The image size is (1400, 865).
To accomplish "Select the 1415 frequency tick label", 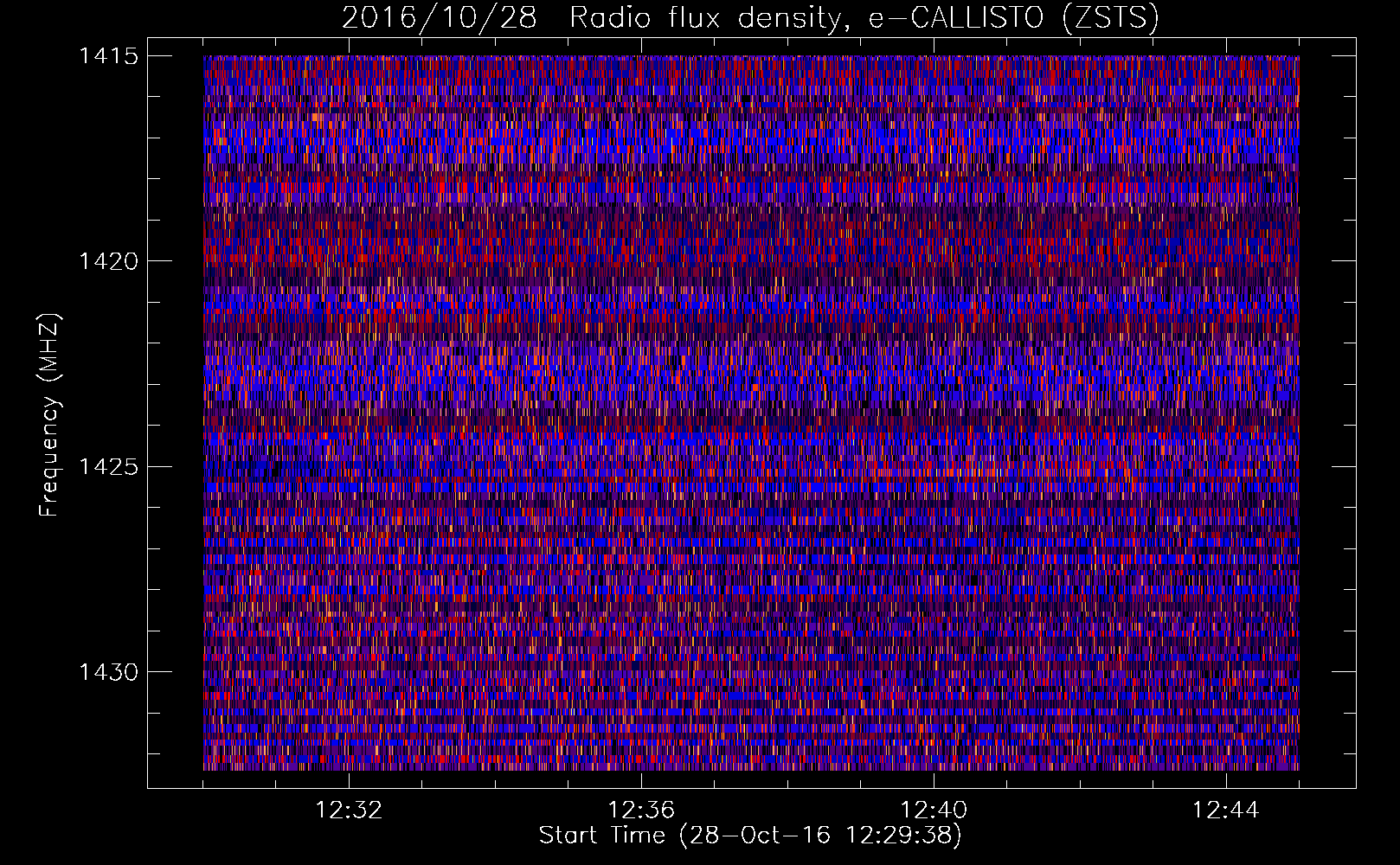I will [108, 56].
